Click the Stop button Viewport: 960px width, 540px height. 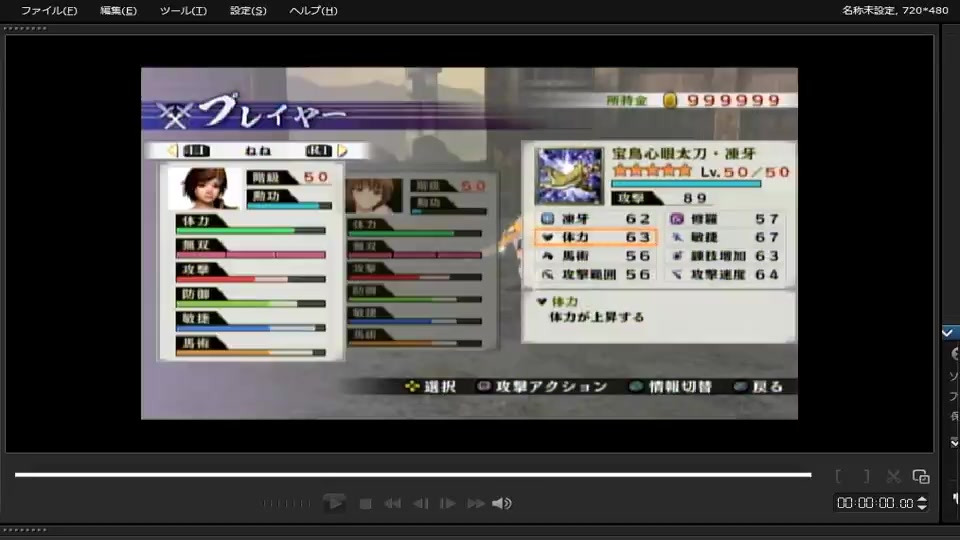[366, 504]
